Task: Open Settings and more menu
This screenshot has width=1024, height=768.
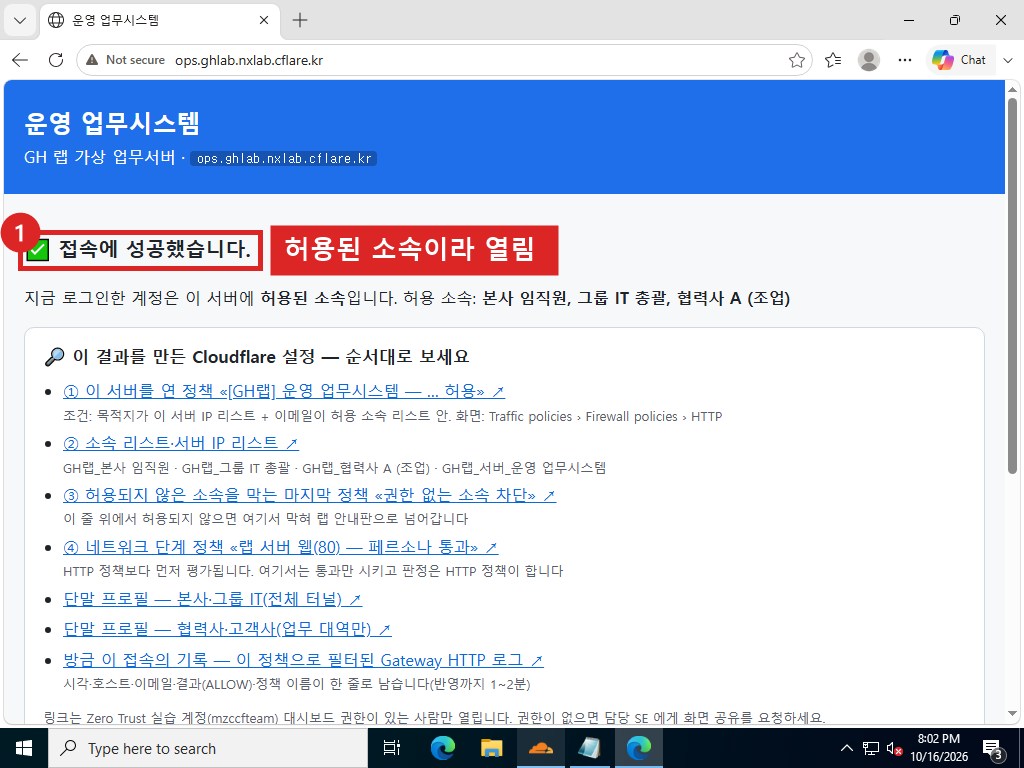Action: pos(904,60)
